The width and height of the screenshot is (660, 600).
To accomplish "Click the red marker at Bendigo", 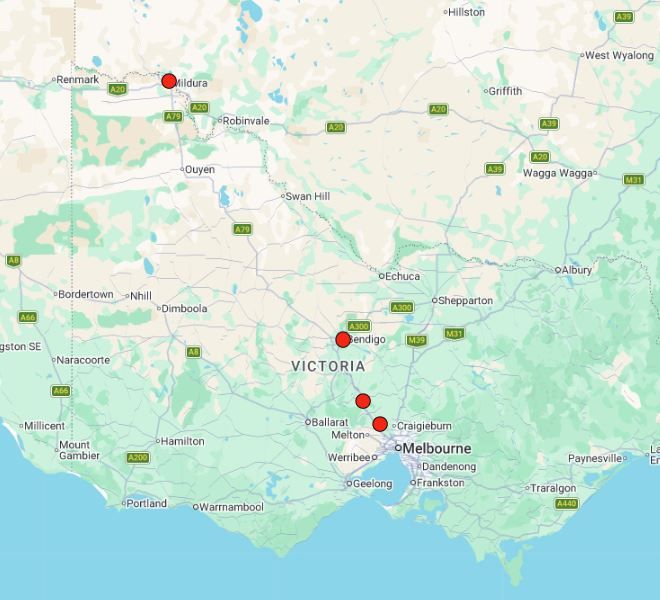I will (x=343, y=339).
